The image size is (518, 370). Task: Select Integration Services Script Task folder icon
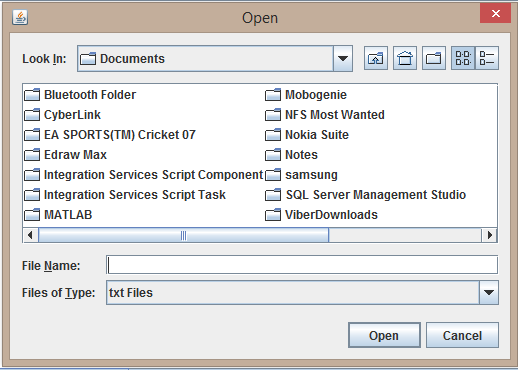click(32, 195)
